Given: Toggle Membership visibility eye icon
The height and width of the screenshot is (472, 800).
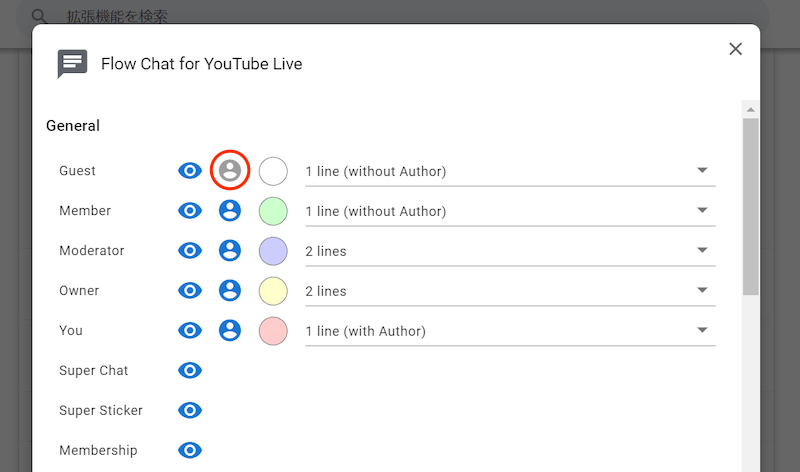Looking at the screenshot, I should click(190, 450).
